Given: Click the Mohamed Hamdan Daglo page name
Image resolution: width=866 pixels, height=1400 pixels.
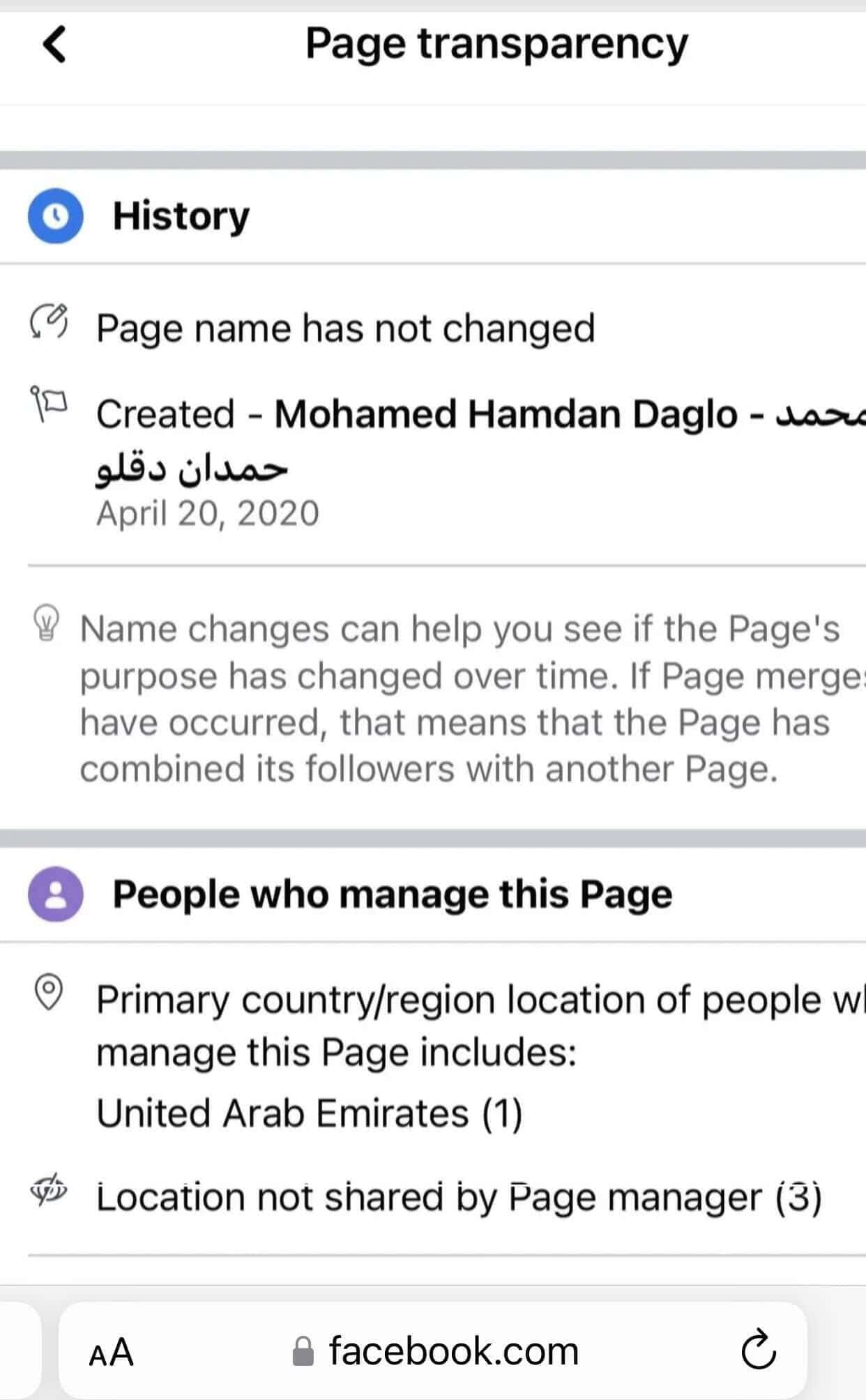Looking at the screenshot, I should coord(505,414).
